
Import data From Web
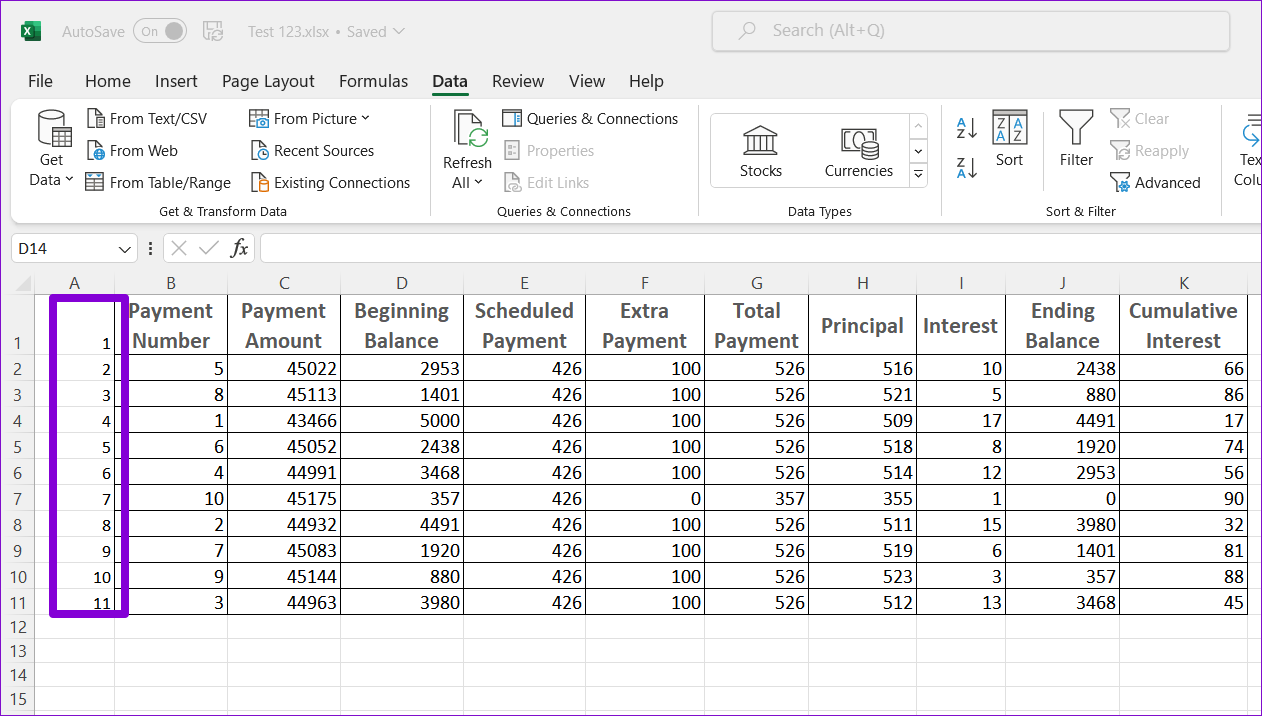point(132,151)
